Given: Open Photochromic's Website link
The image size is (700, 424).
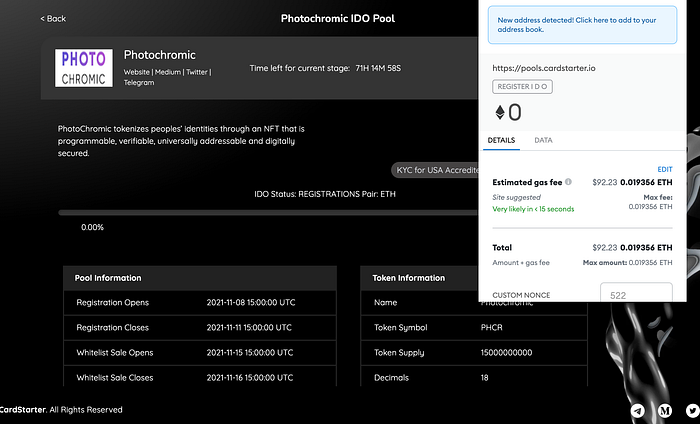Looking at the screenshot, I should tap(138, 72).
